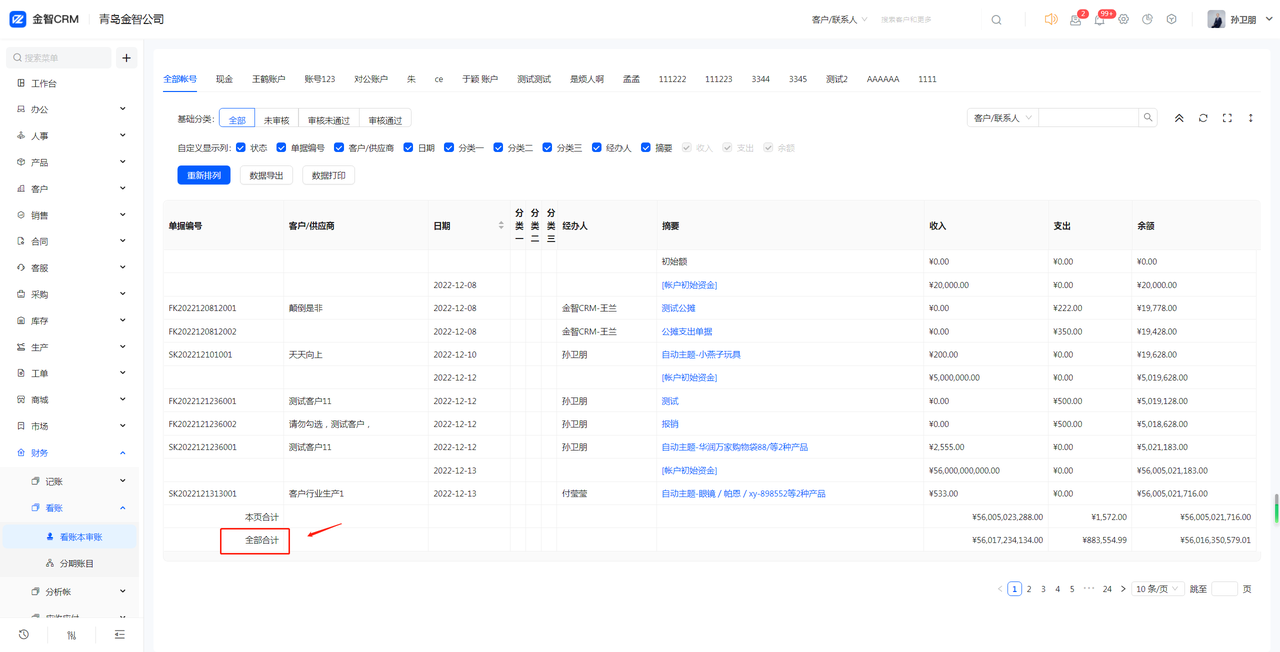This screenshot has height=652, width=1280.
Task: Uncheck the 经办人 column checkbox
Action: [x=596, y=147]
